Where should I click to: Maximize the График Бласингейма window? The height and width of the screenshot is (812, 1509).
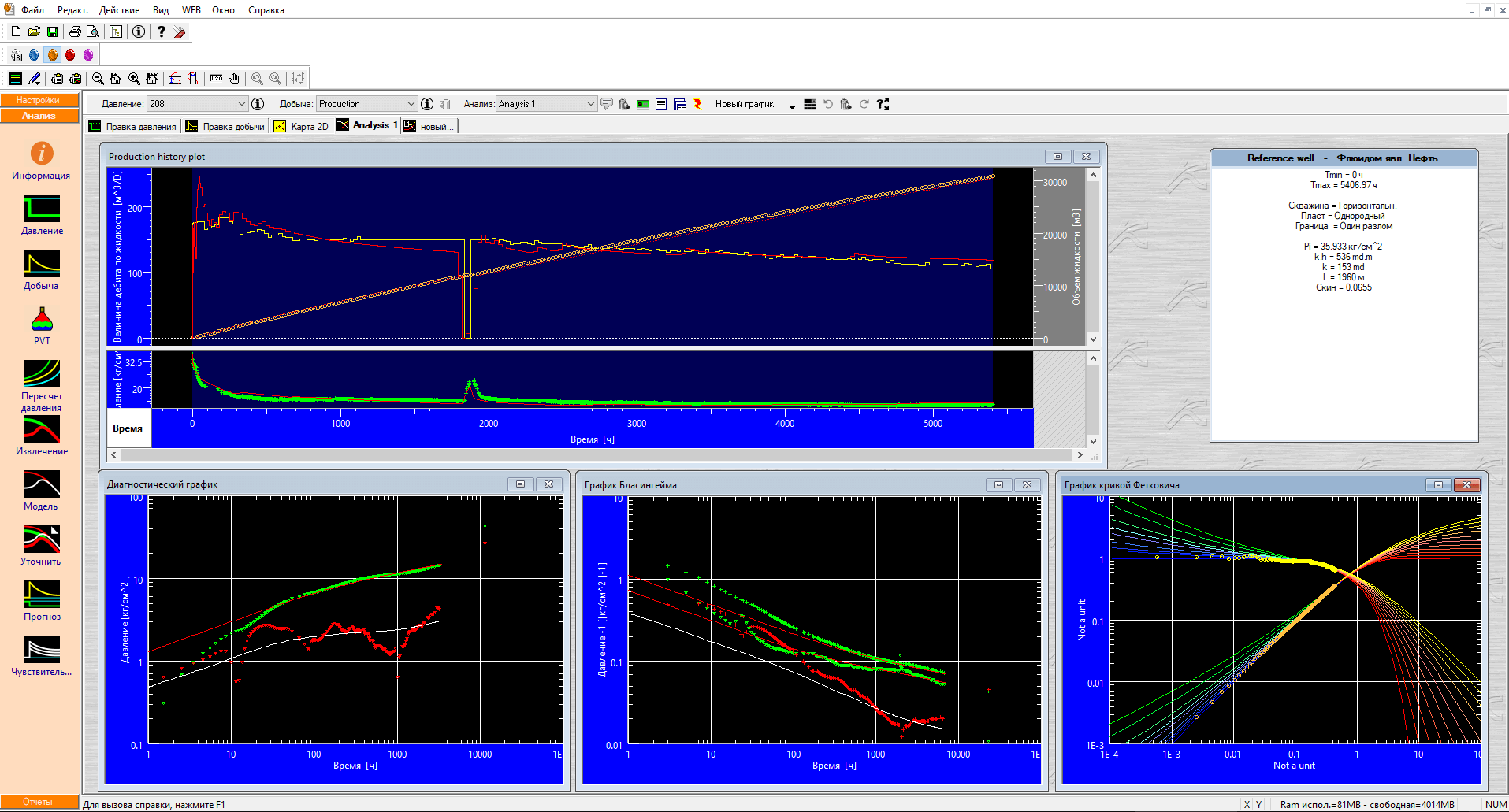998,484
